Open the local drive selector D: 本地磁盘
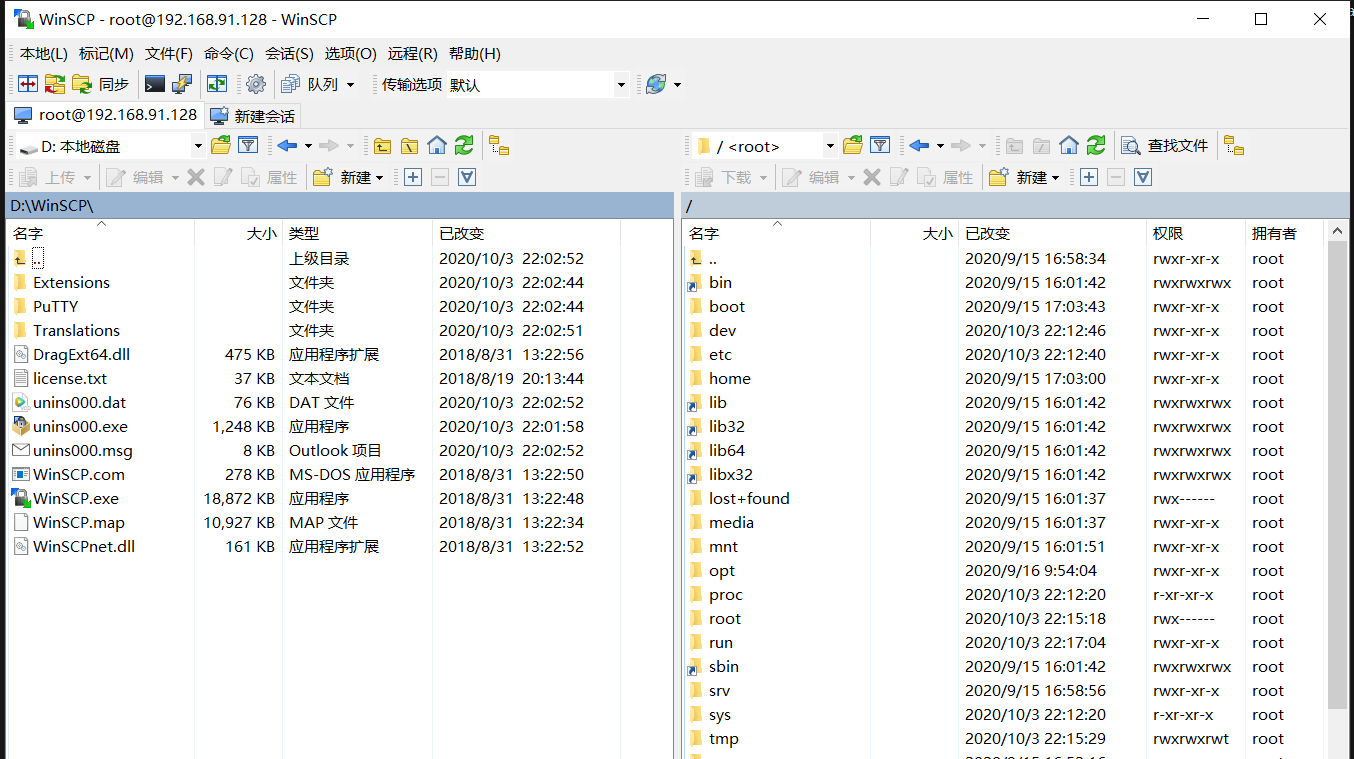This screenshot has width=1354, height=759. (111, 146)
